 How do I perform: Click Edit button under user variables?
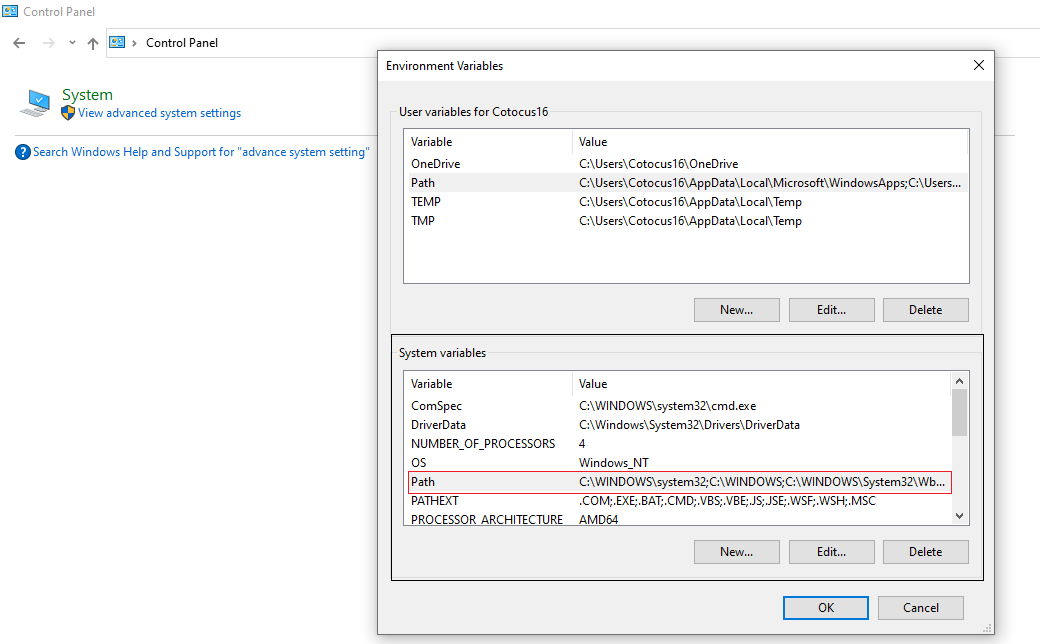click(831, 310)
